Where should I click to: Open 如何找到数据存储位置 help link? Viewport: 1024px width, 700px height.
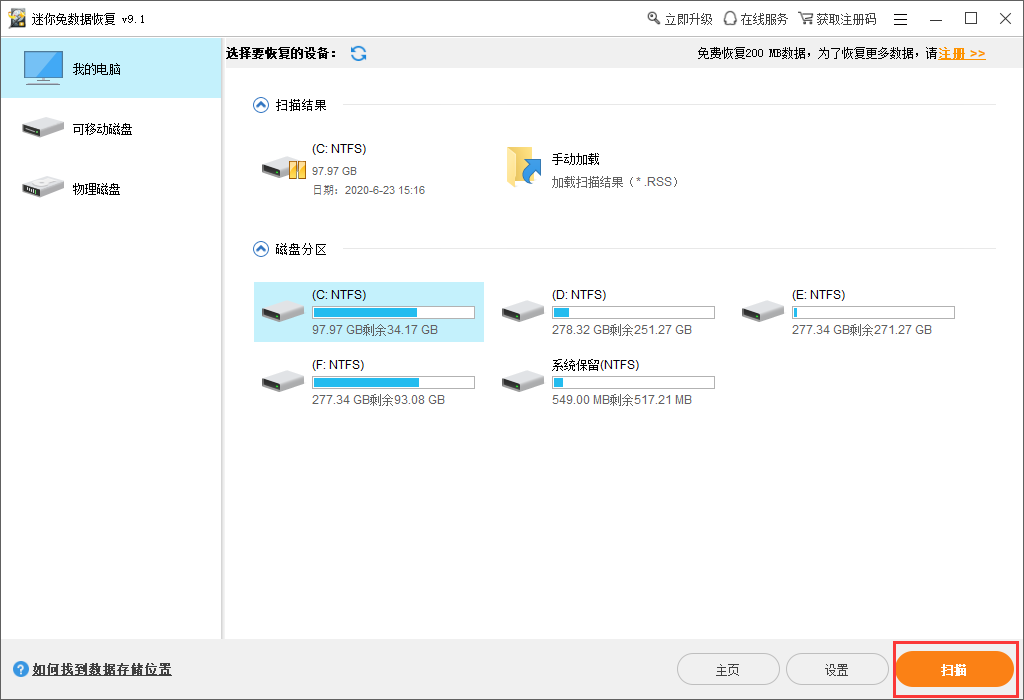point(102,669)
